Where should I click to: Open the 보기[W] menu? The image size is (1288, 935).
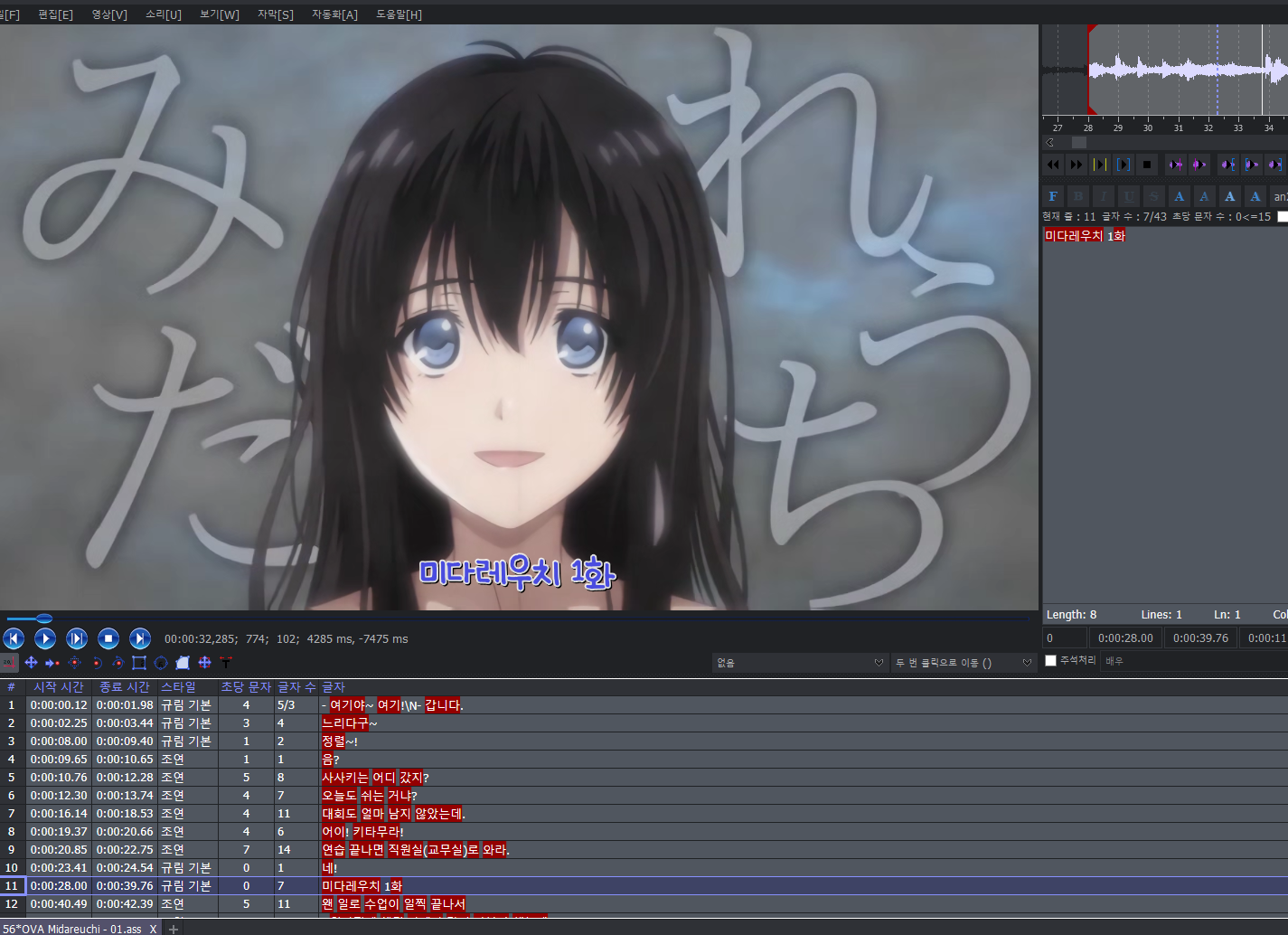(220, 14)
